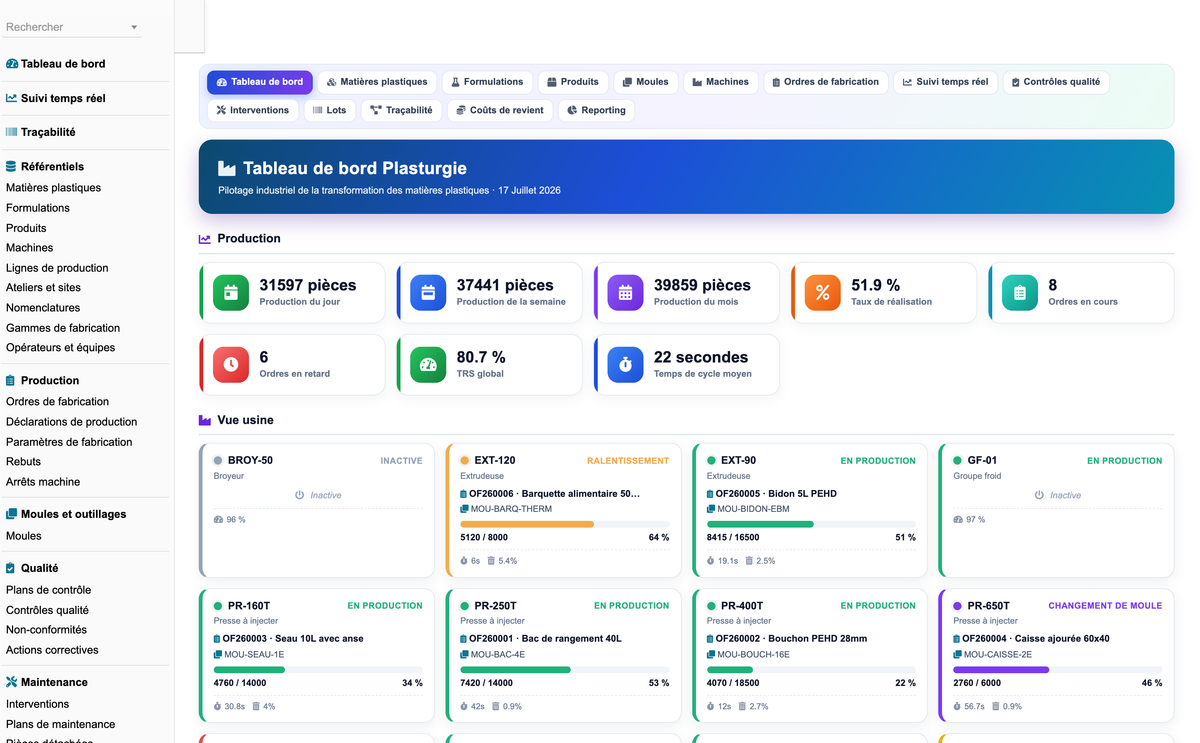Click the blue stopwatch icon for Temps de cycle moyen
Screen dimensions: 1200x743
click(625, 365)
